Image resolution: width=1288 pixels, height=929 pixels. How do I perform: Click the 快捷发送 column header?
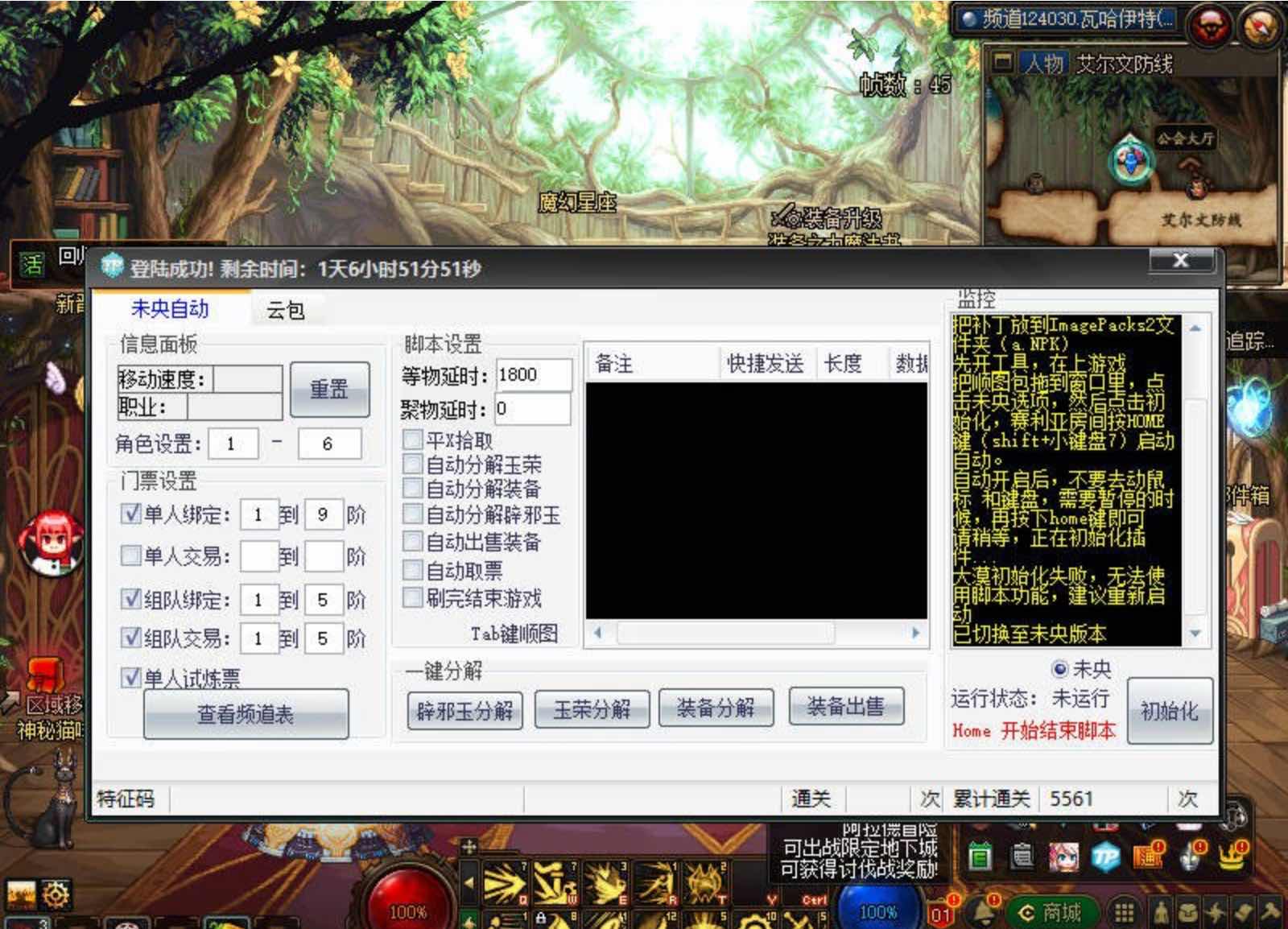[766, 363]
